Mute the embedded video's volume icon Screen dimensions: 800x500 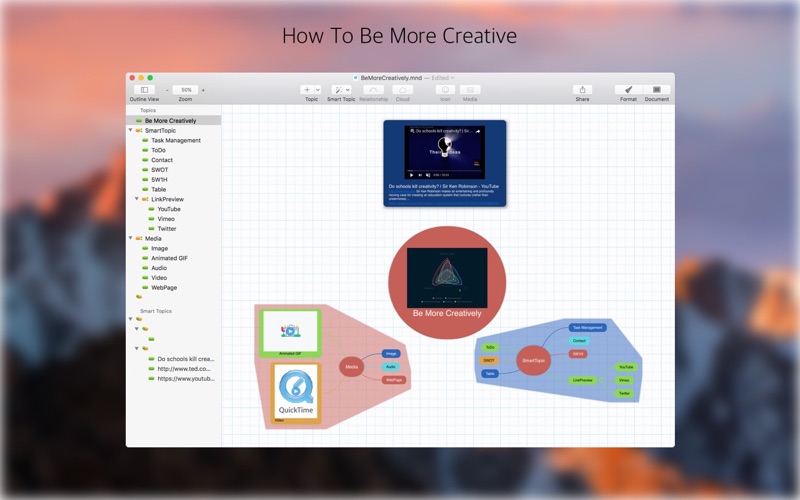(428, 175)
